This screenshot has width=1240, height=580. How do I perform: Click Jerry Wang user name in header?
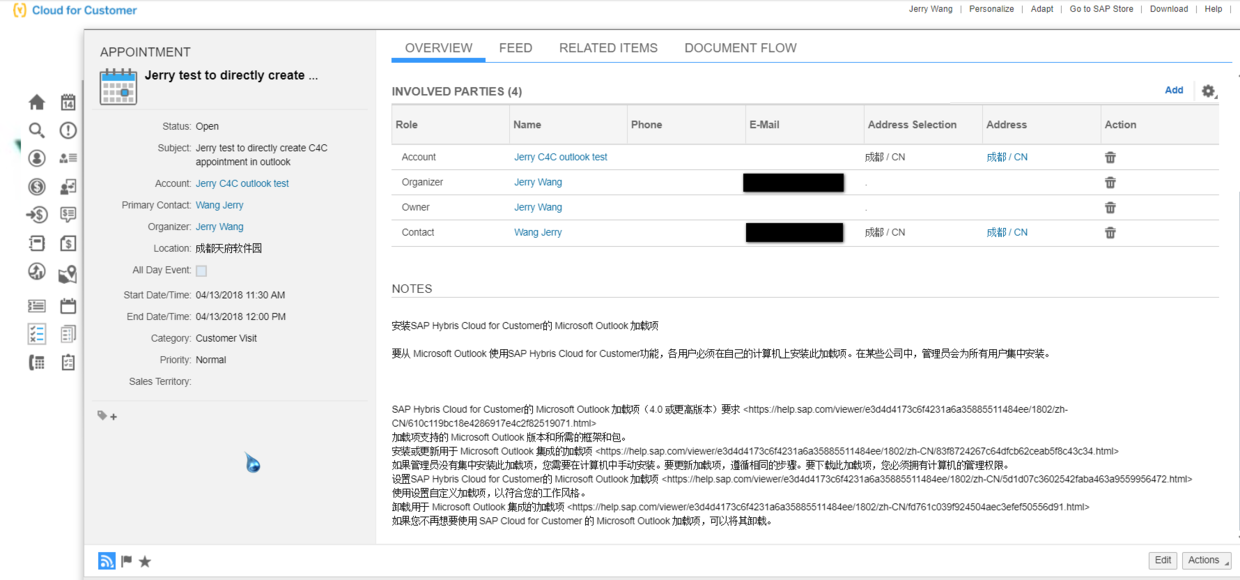930,9
